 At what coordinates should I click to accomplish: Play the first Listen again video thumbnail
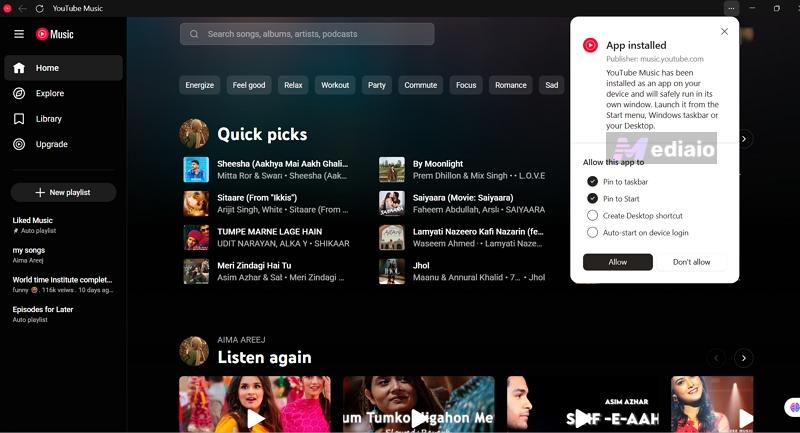[255, 404]
